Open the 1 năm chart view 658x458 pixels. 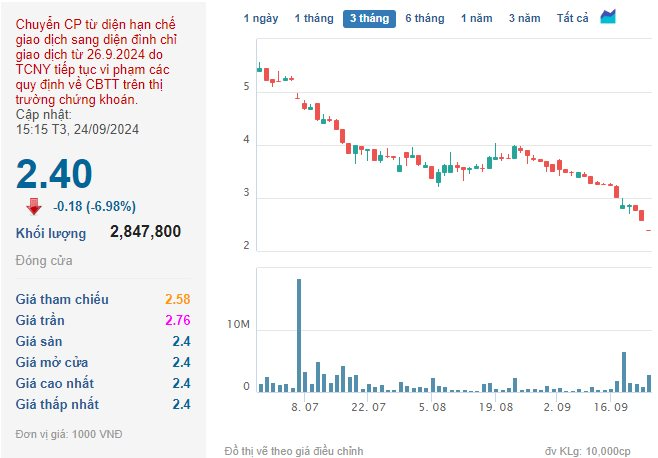(x=476, y=18)
